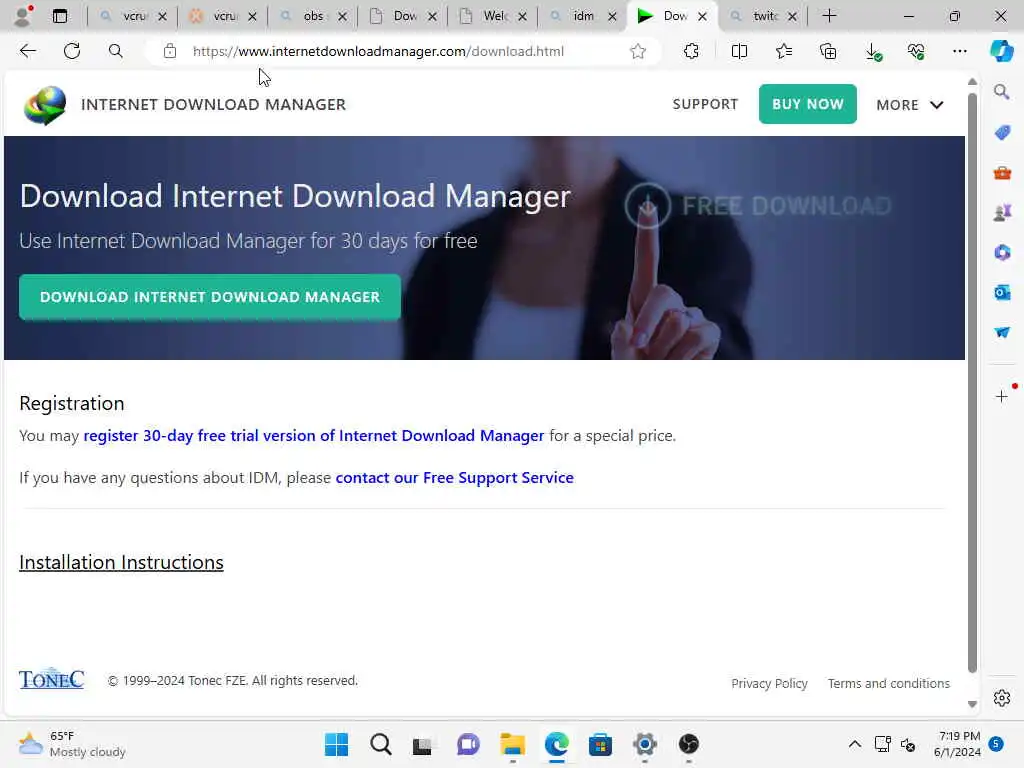This screenshot has width=1024, height=768.
Task: Show the Downloads panel
Action: (873, 52)
